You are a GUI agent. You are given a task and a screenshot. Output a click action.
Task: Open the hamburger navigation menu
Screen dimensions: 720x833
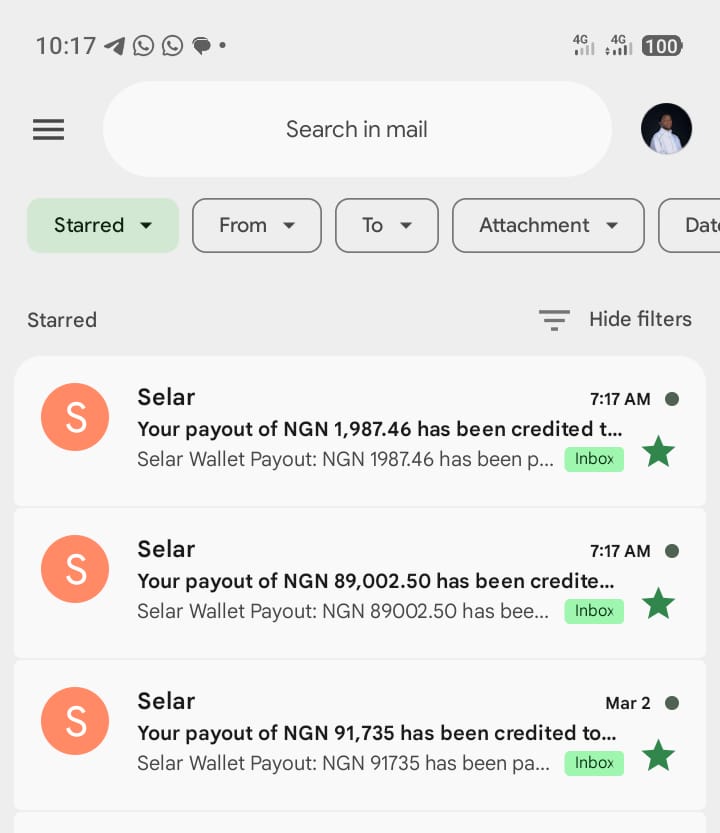[x=48, y=129]
